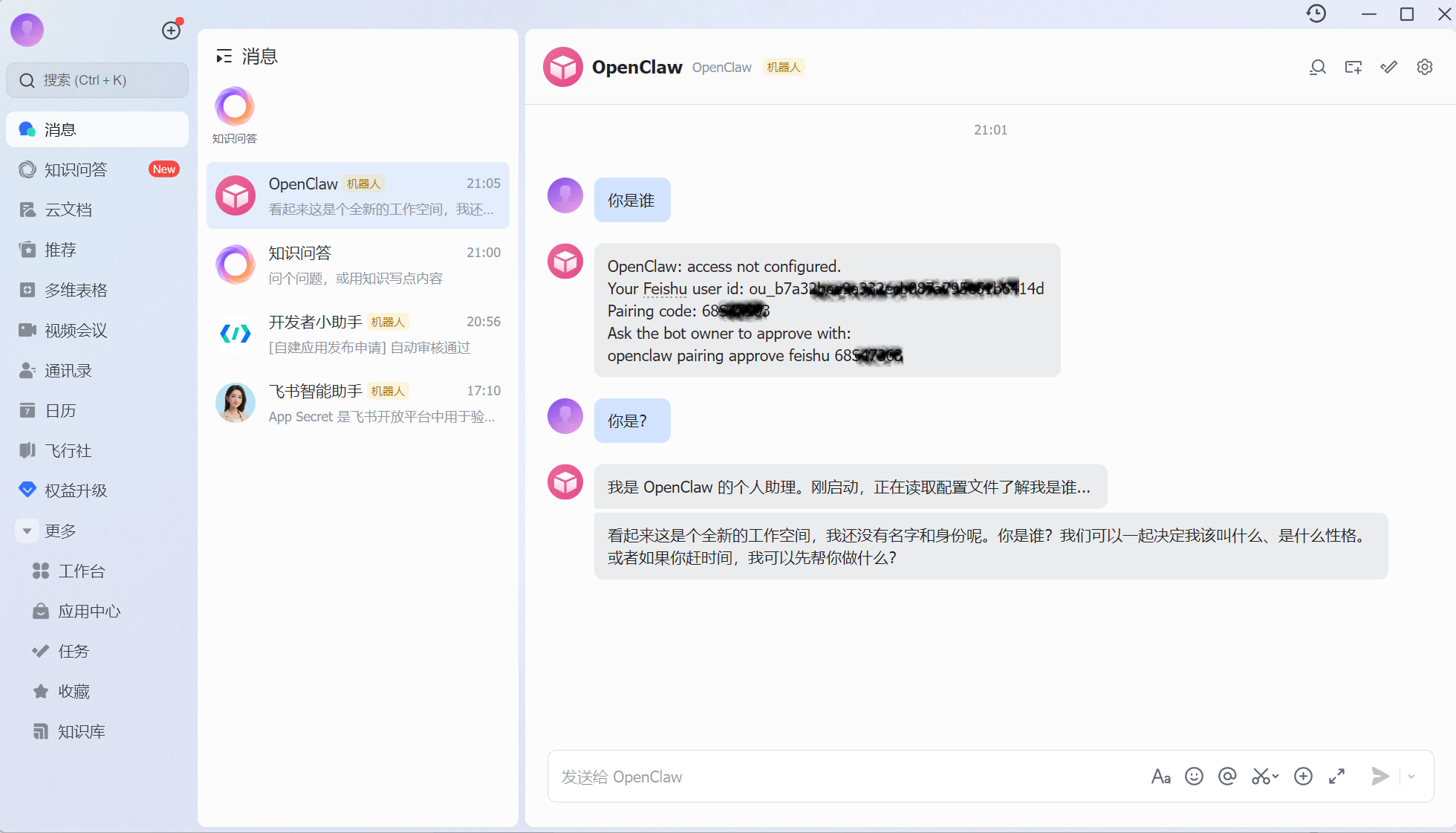This screenshot has height=833, width=1456.
Task: Search within the OpenClaw chat
Action: point(1317,67)
